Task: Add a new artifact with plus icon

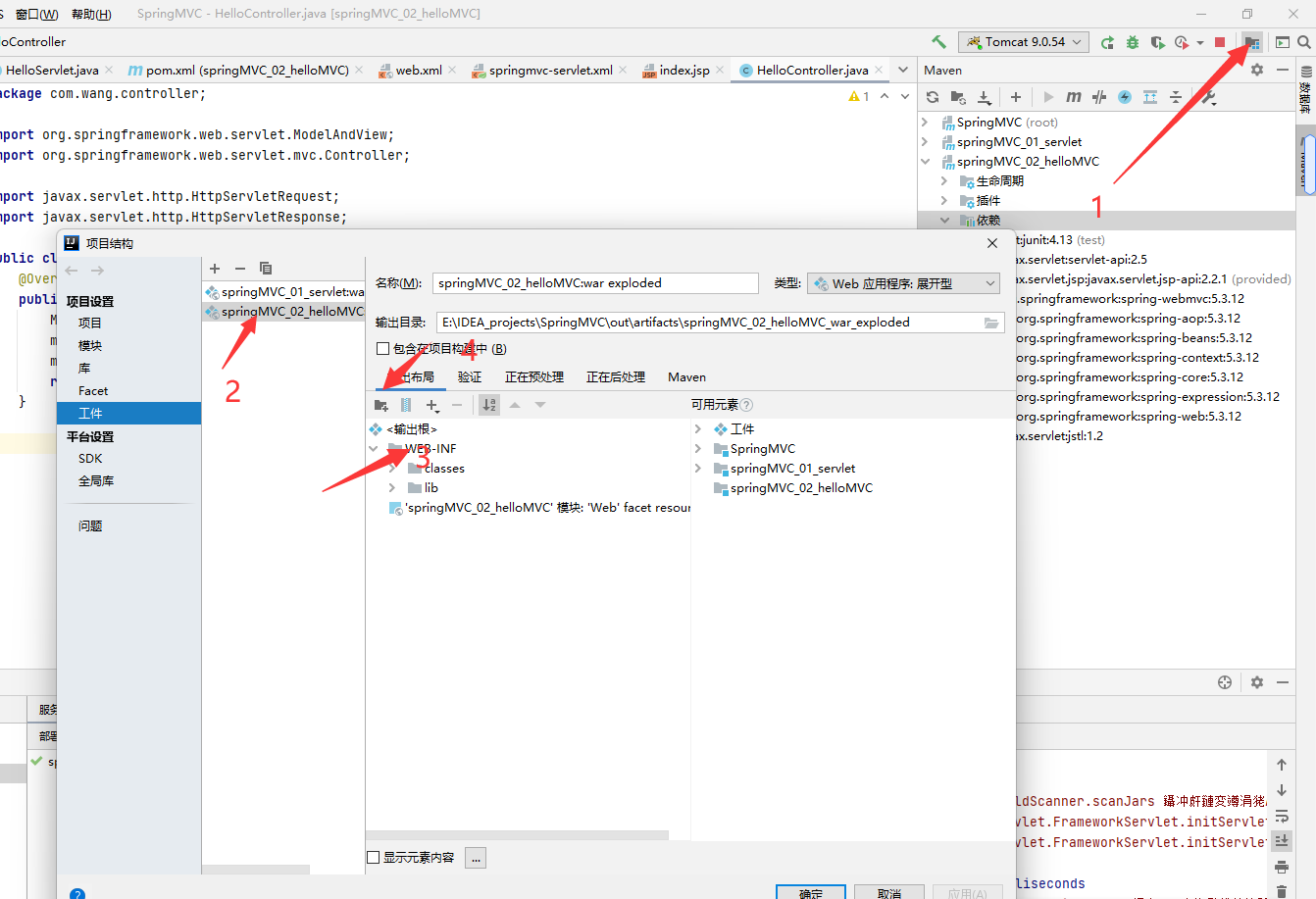Action: [x=215, y=268]
